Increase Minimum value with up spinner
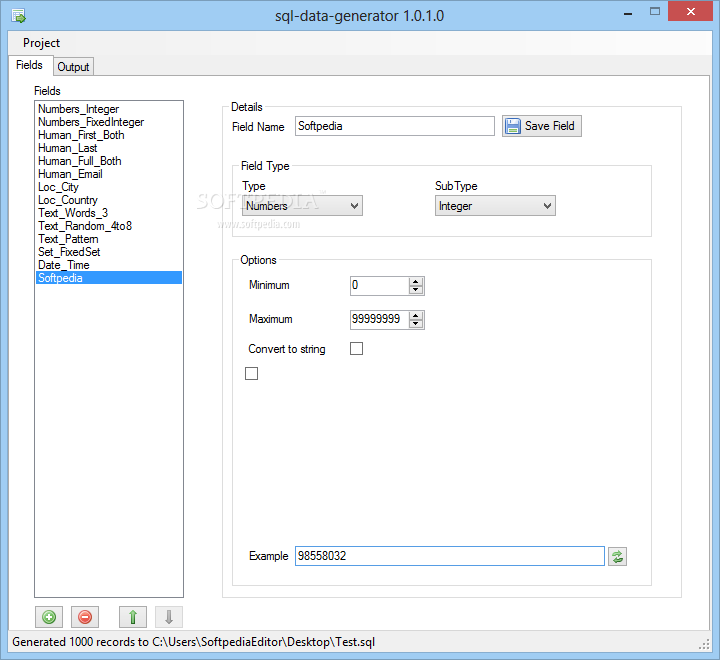 click(x=416, y=281)
